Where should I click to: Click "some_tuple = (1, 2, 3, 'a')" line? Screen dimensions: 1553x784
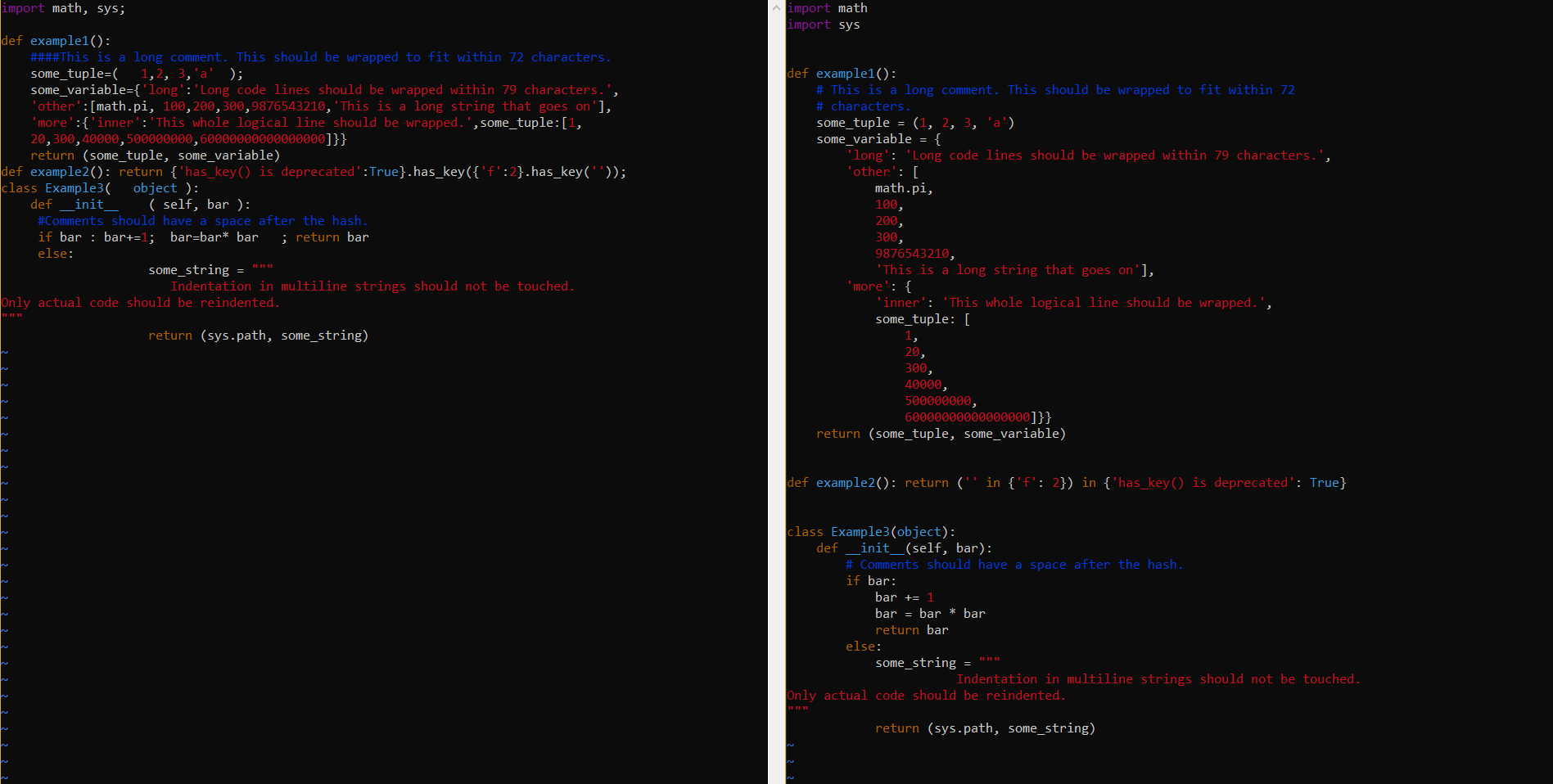click(x=915, y=123)
